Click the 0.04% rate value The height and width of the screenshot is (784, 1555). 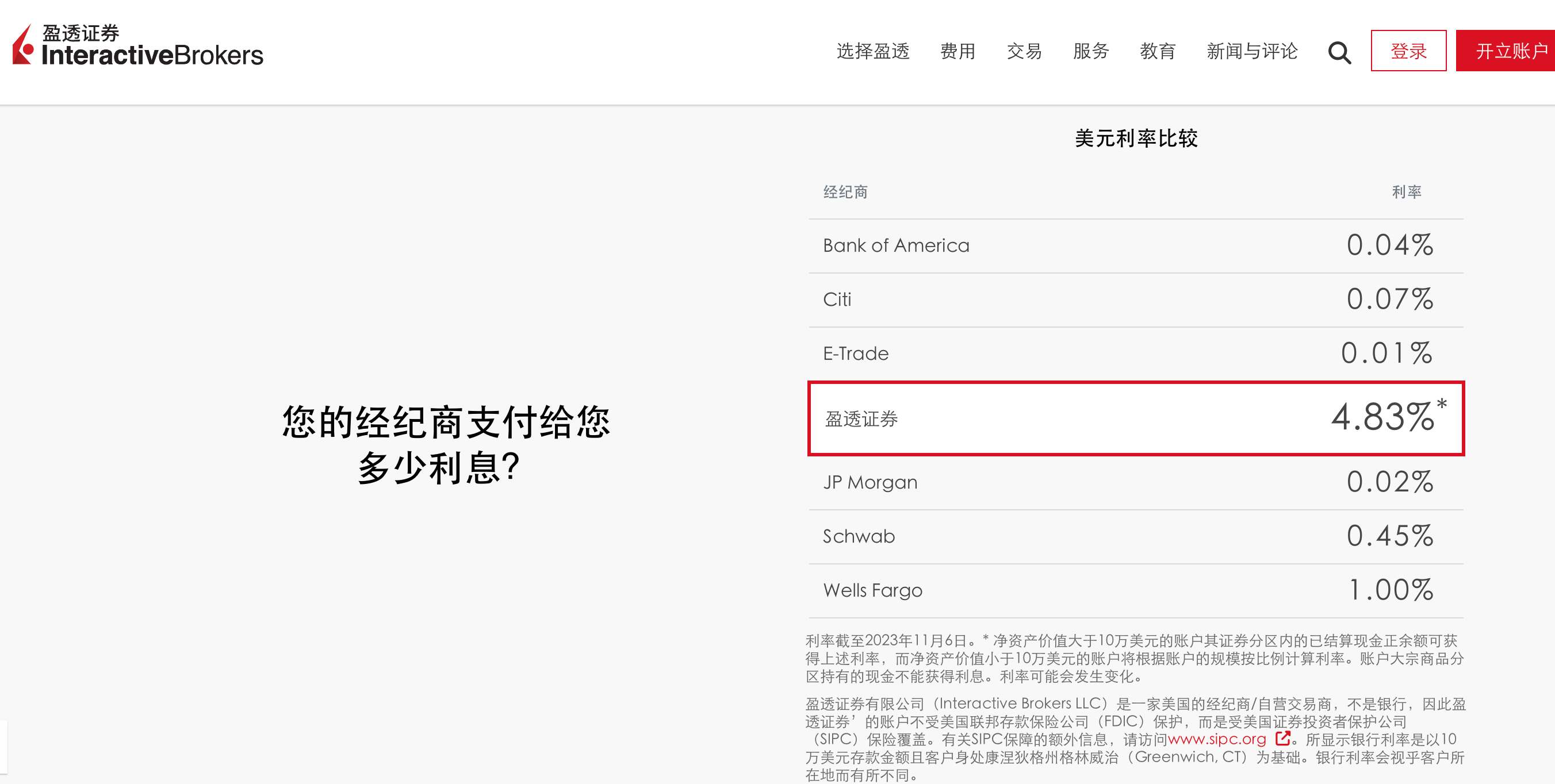pyautogui.click(x=1389, y=245)
